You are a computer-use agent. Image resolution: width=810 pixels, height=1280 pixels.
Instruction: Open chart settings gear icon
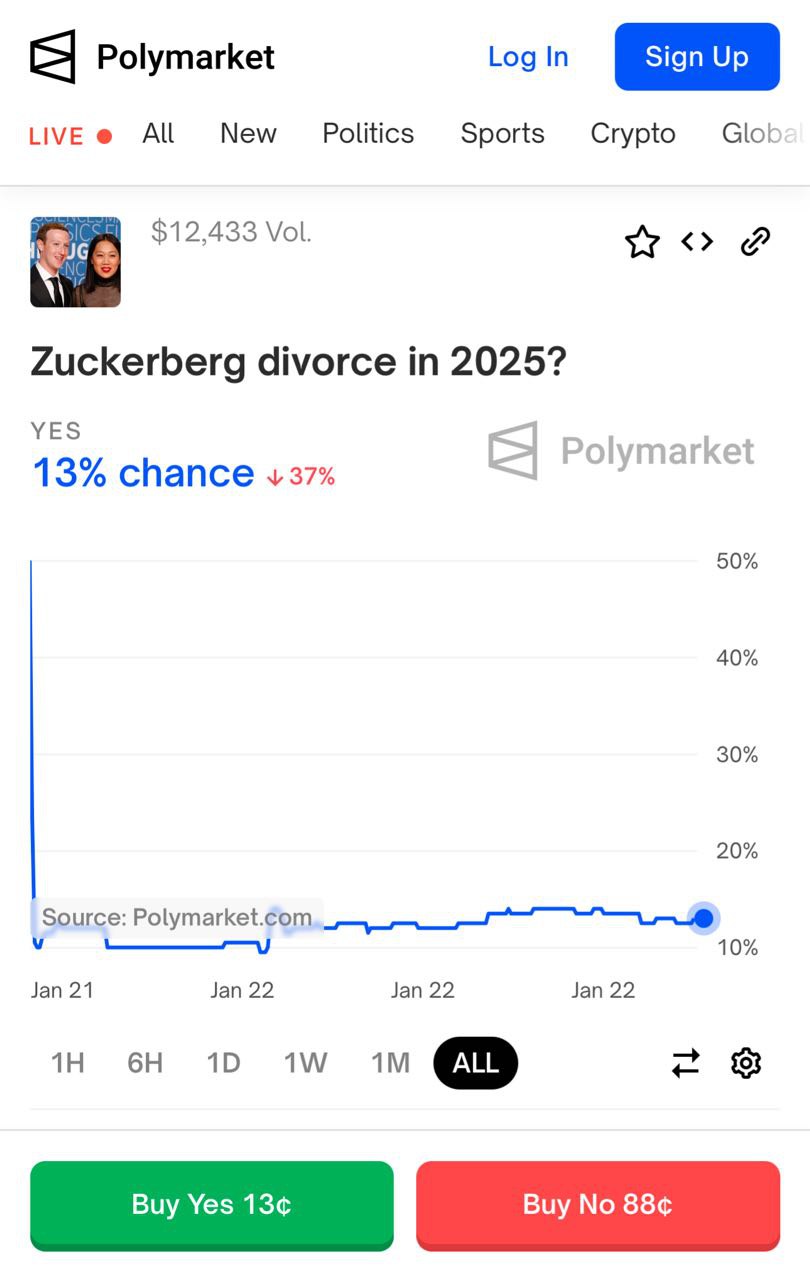pos(746,1063)
